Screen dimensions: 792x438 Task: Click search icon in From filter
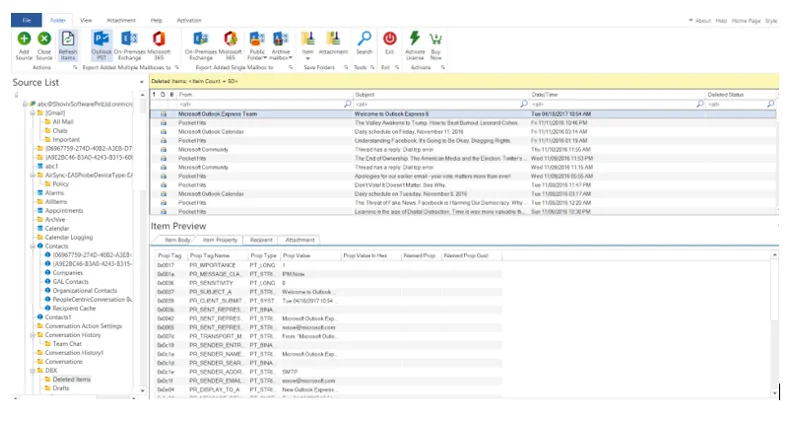[348, 104]
